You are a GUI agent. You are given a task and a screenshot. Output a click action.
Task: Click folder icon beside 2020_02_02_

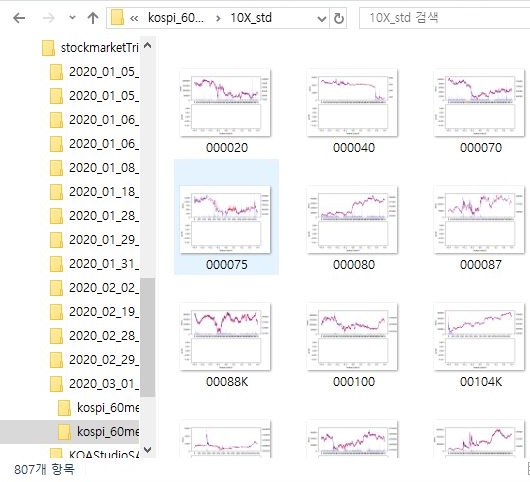tap(56, 288)
